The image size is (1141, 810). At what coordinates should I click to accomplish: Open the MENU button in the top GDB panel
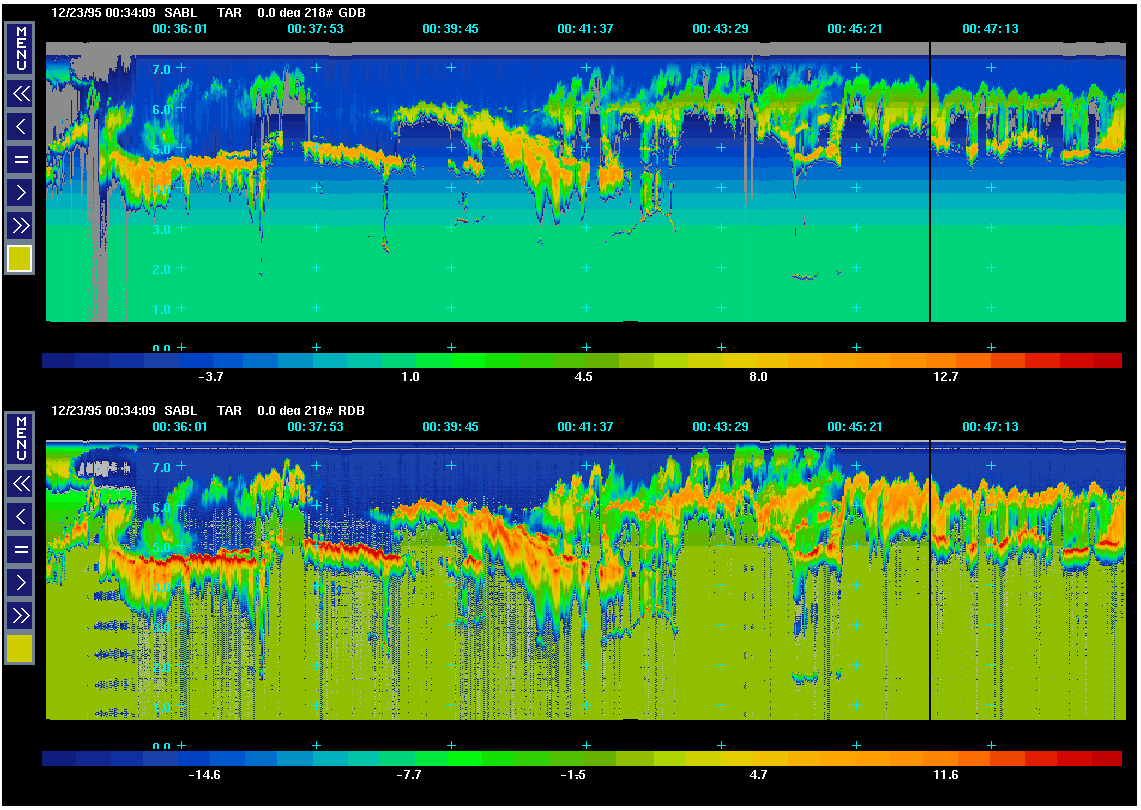(19, 48)
